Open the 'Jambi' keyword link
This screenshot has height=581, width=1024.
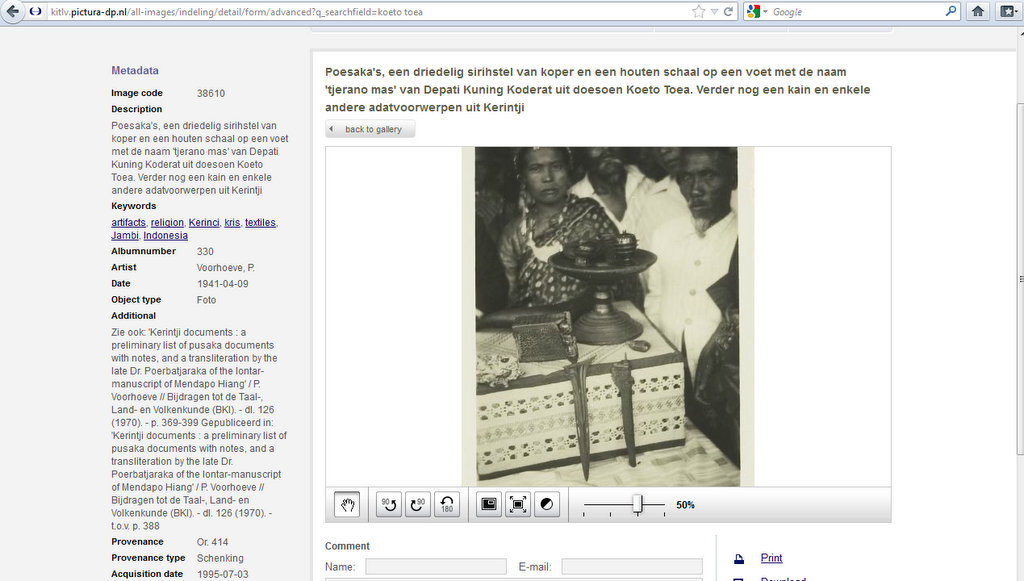[125, 236]
